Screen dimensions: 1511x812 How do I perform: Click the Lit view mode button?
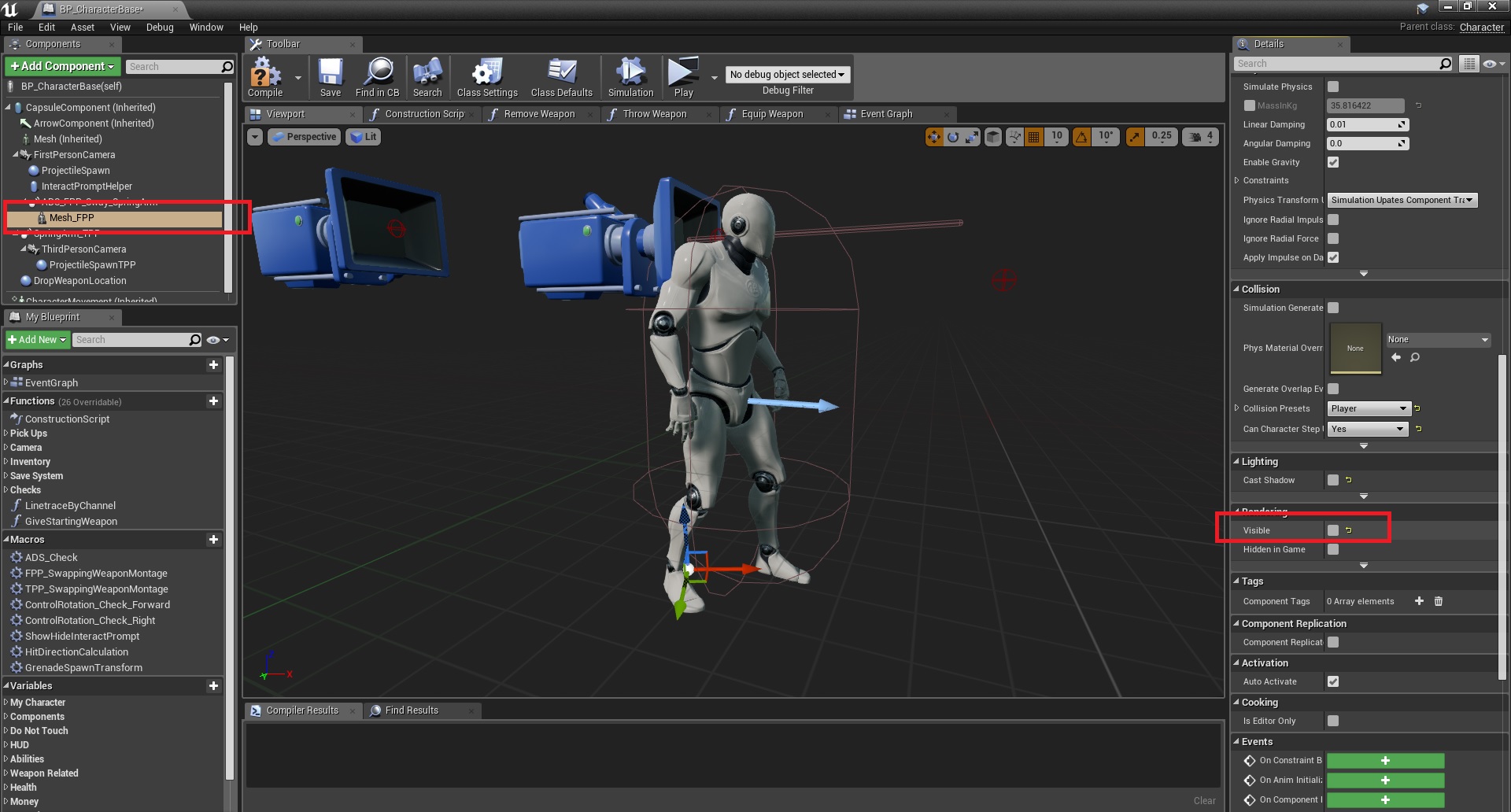[x=364, y=137]
